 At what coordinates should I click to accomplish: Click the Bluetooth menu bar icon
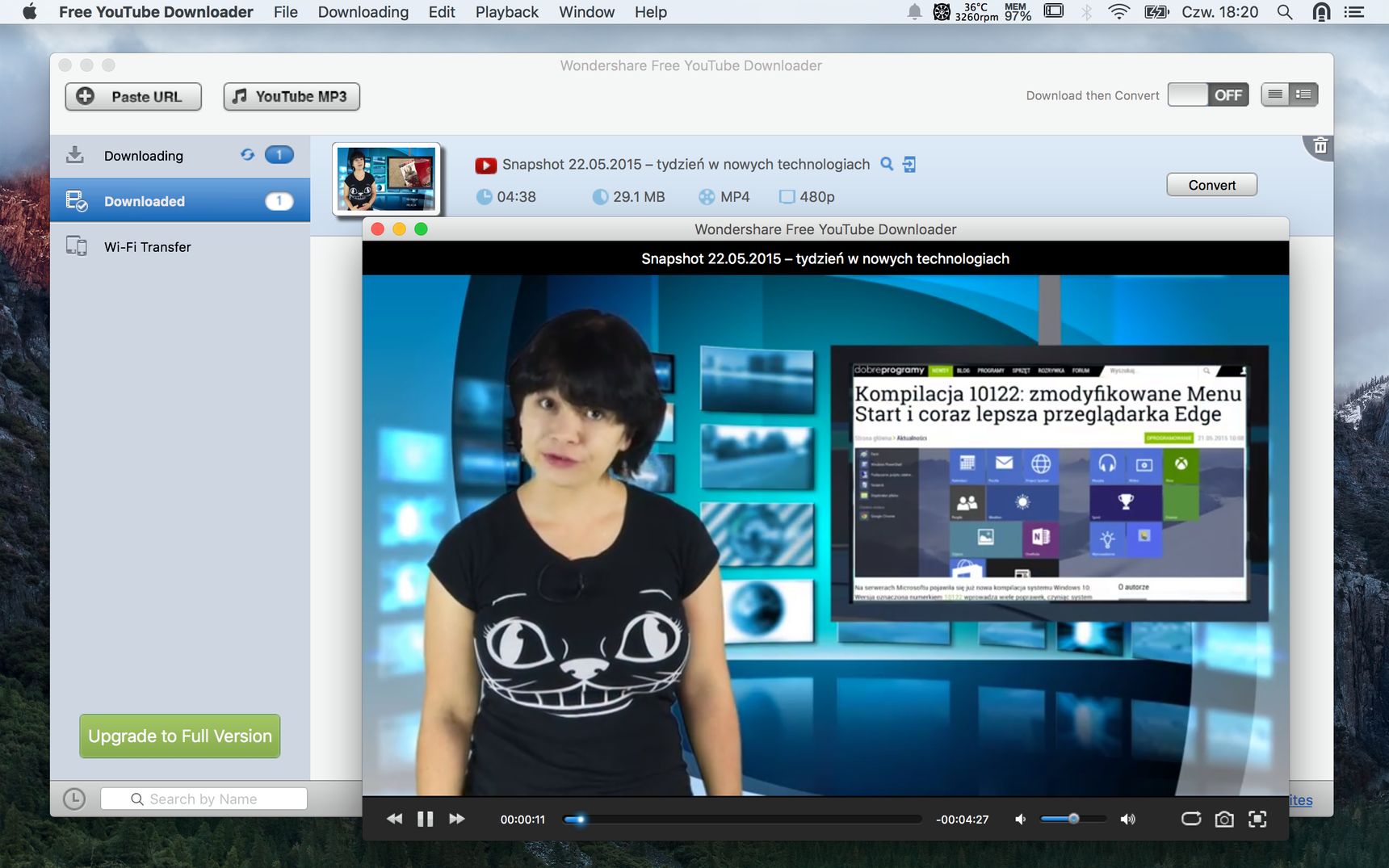1086,12
